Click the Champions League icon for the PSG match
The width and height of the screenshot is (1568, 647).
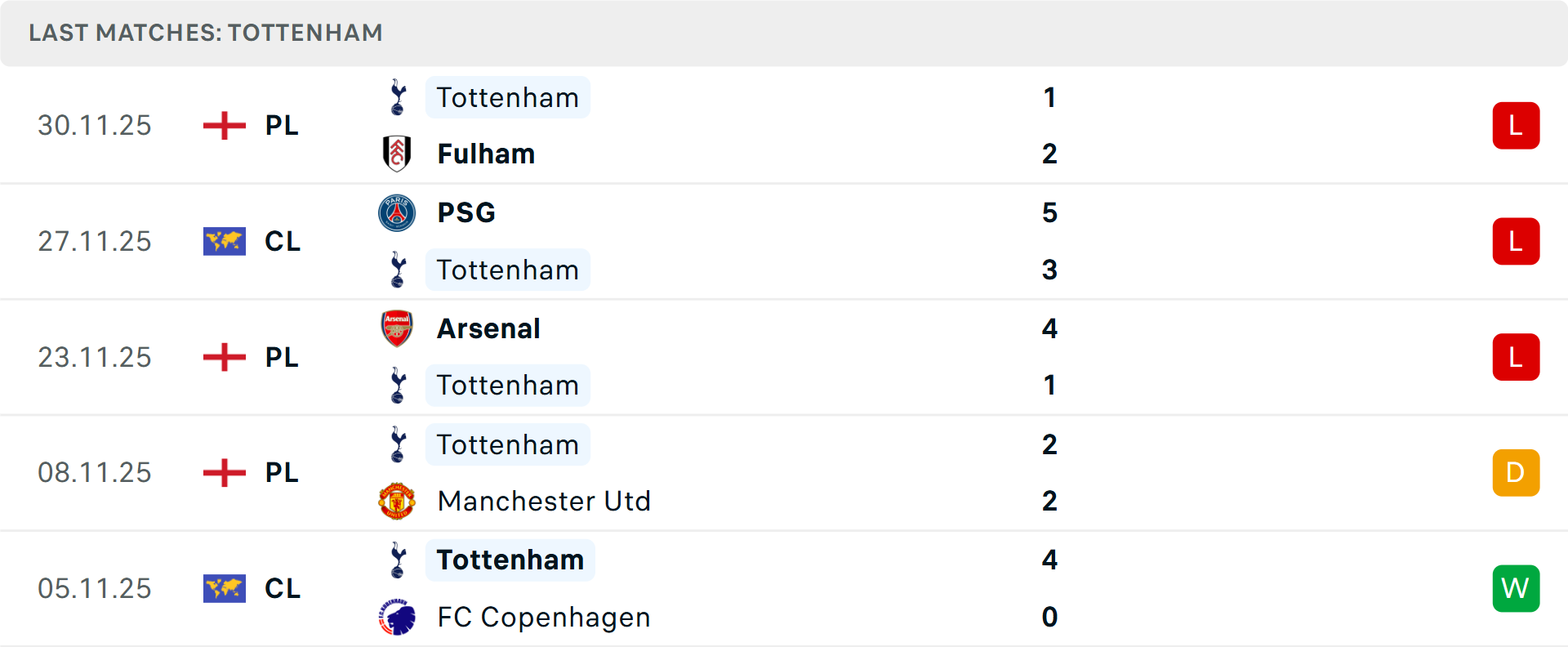click(224, 241)
